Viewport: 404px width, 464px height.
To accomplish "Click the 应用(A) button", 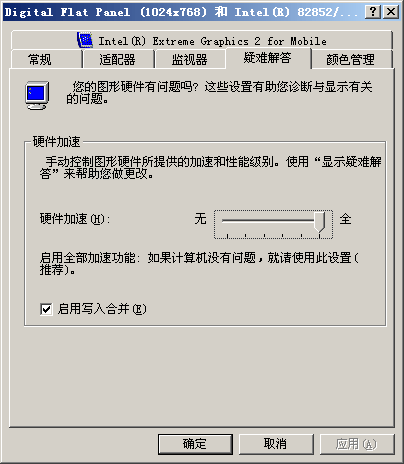I will tap(356, 444).
